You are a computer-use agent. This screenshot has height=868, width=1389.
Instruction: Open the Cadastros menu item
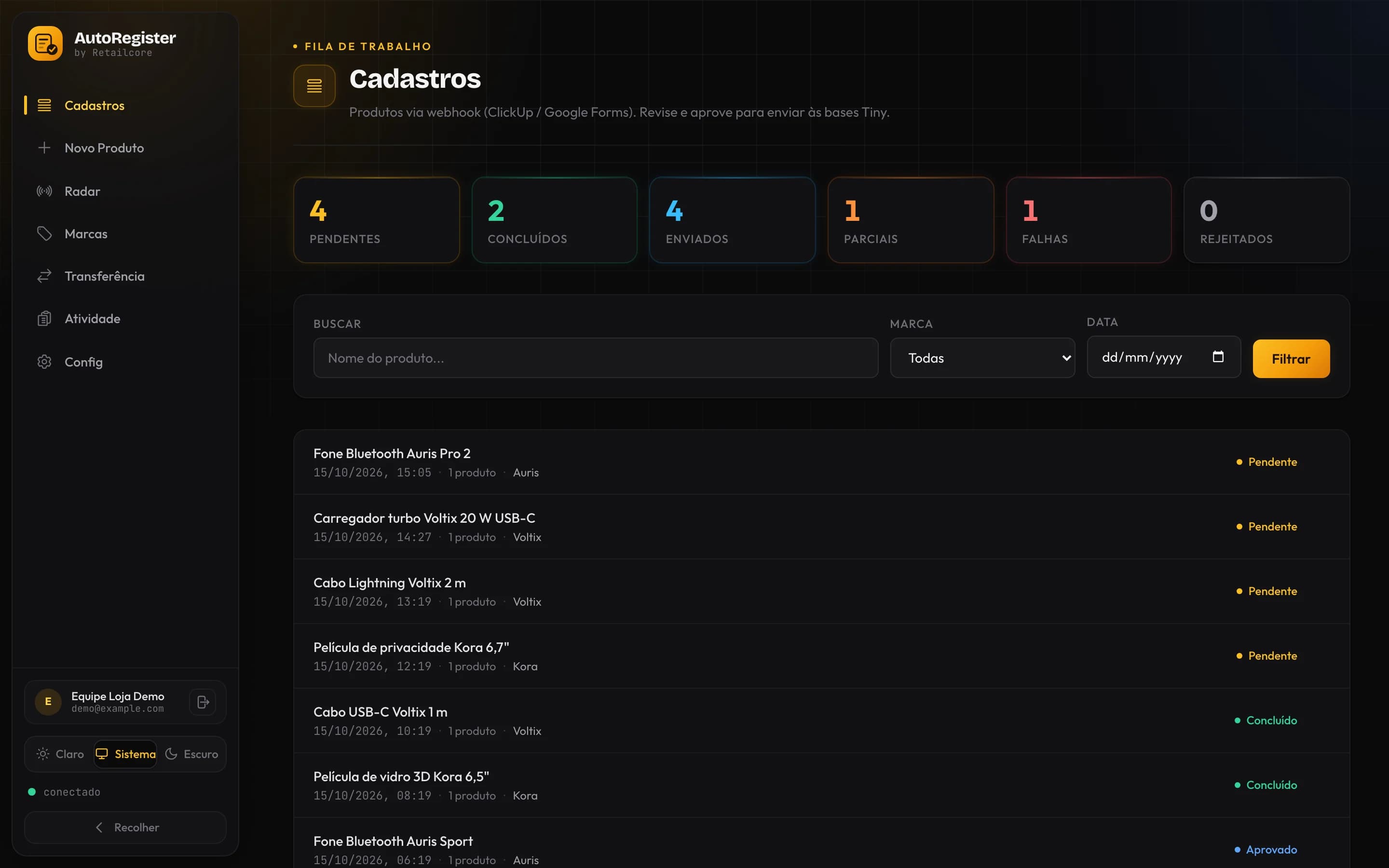click(125, 106)
